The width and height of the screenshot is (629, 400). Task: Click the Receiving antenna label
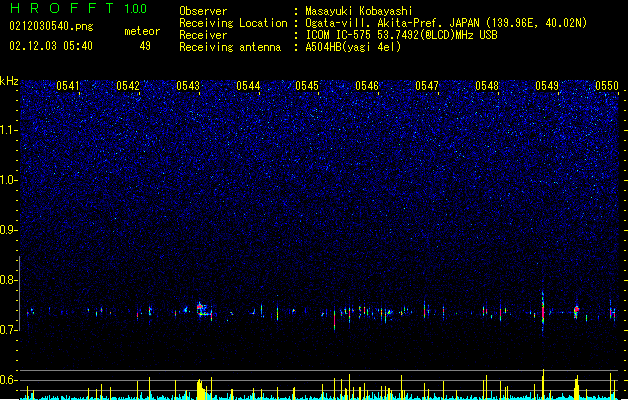pos(230,47)
